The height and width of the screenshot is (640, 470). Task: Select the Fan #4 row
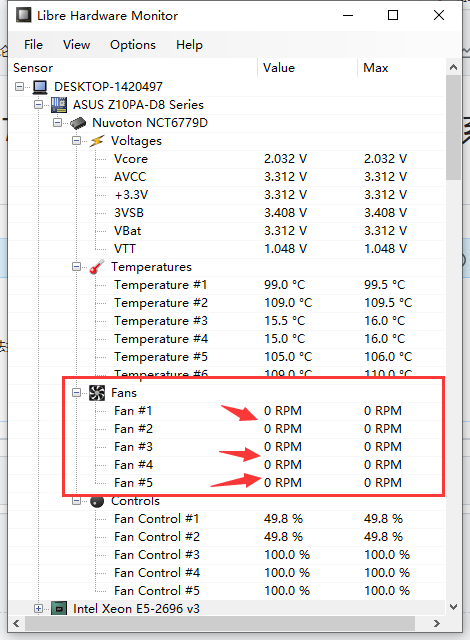pos(227,464)
